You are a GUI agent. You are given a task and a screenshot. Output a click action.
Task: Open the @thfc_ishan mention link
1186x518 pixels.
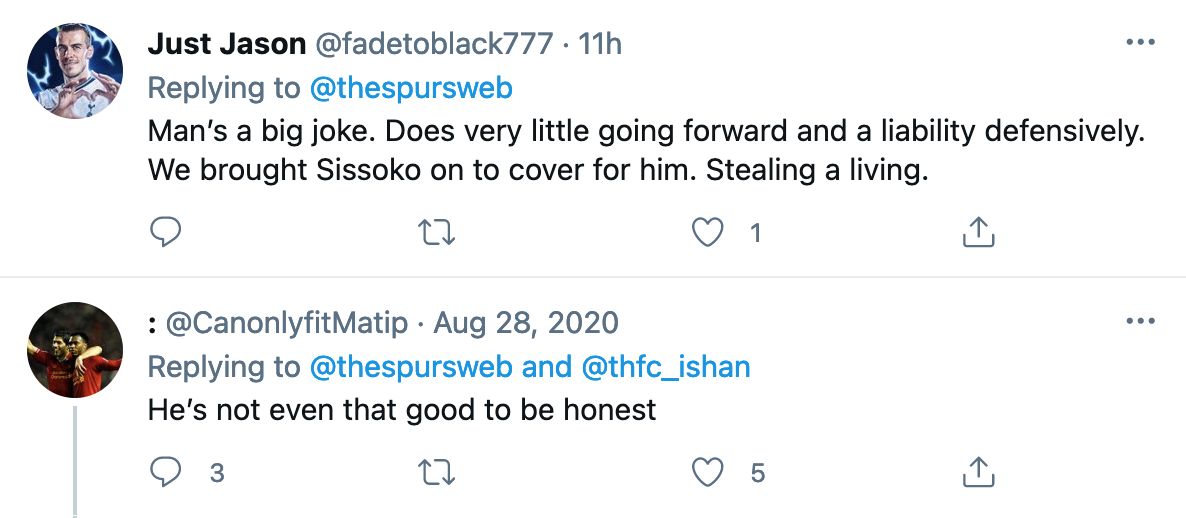click(665, 367)
